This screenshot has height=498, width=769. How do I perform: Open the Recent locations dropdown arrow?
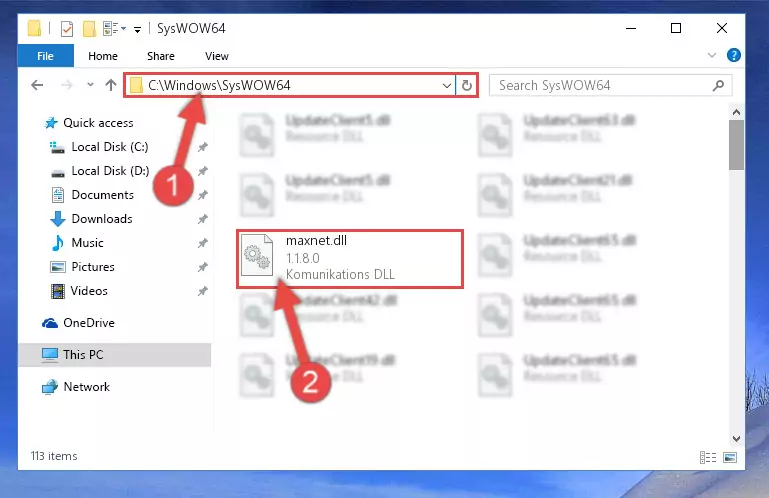[90, 85]
